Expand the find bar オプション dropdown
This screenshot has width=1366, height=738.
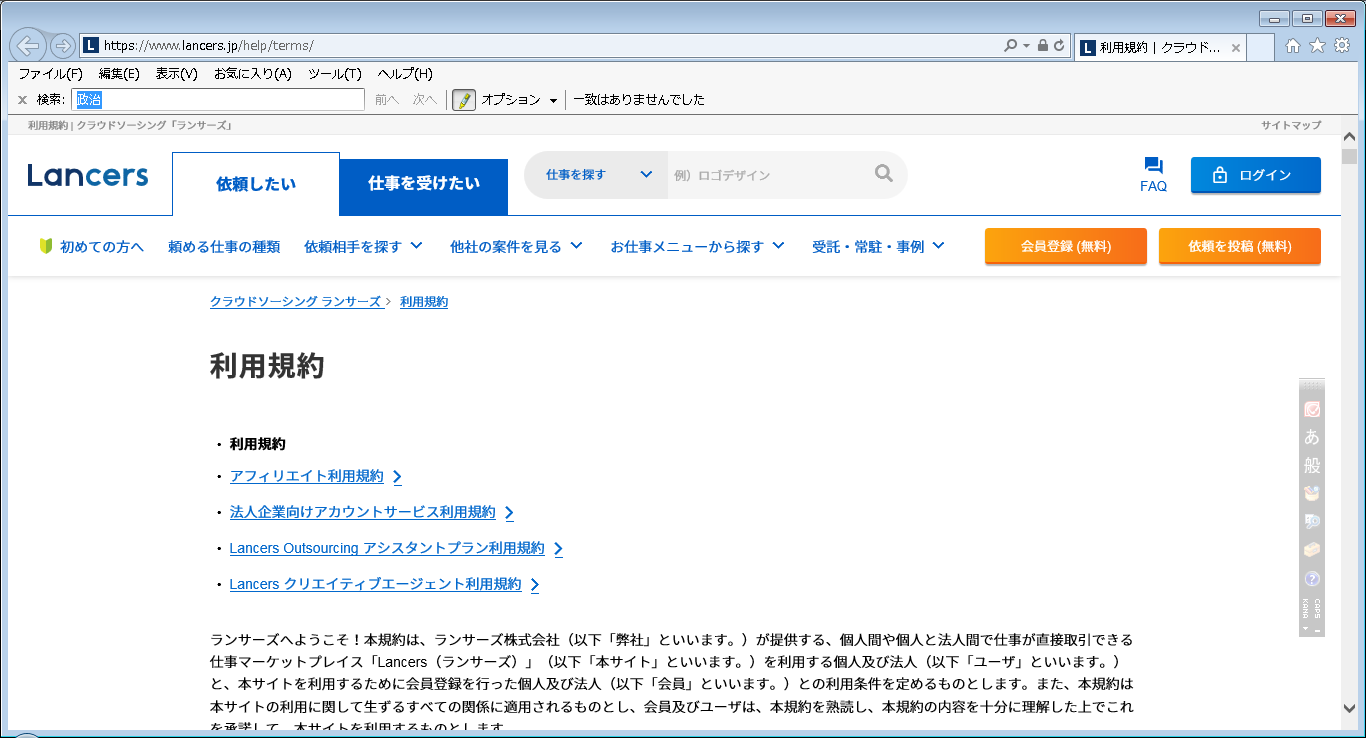[519, 100]
